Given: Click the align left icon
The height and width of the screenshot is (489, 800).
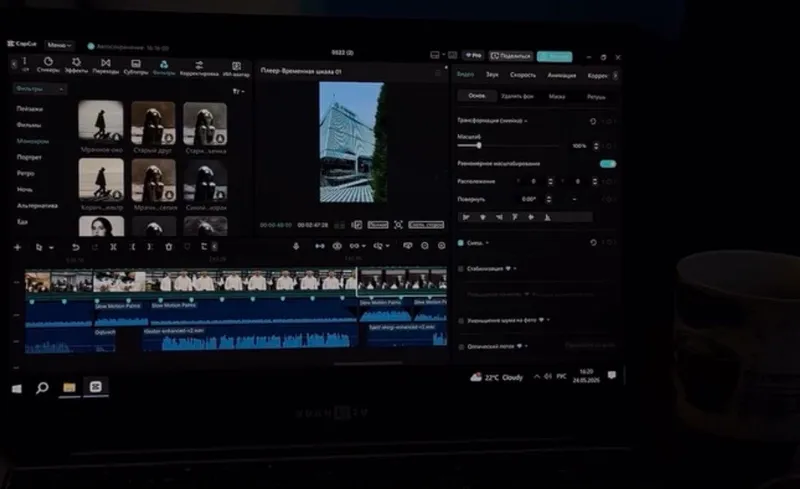Looking at the screenshot, I should pos(466,217).
